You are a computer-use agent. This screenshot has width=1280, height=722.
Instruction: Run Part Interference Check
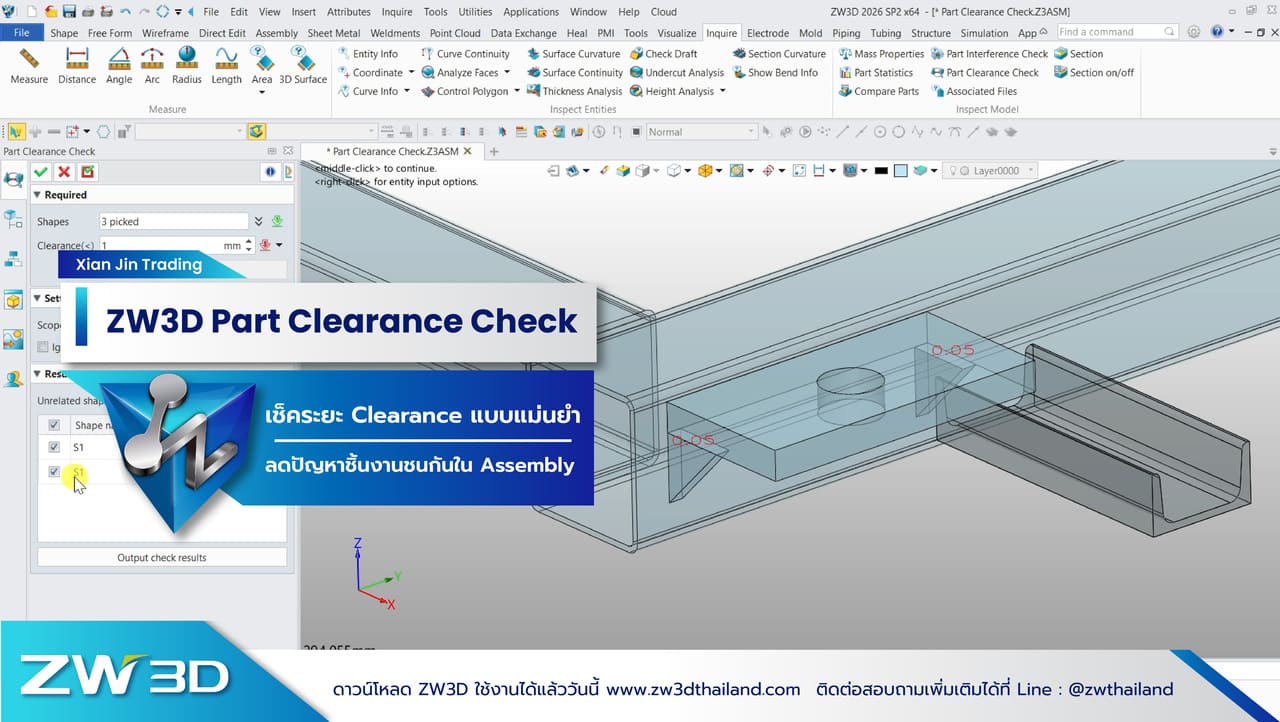[989, 54]
